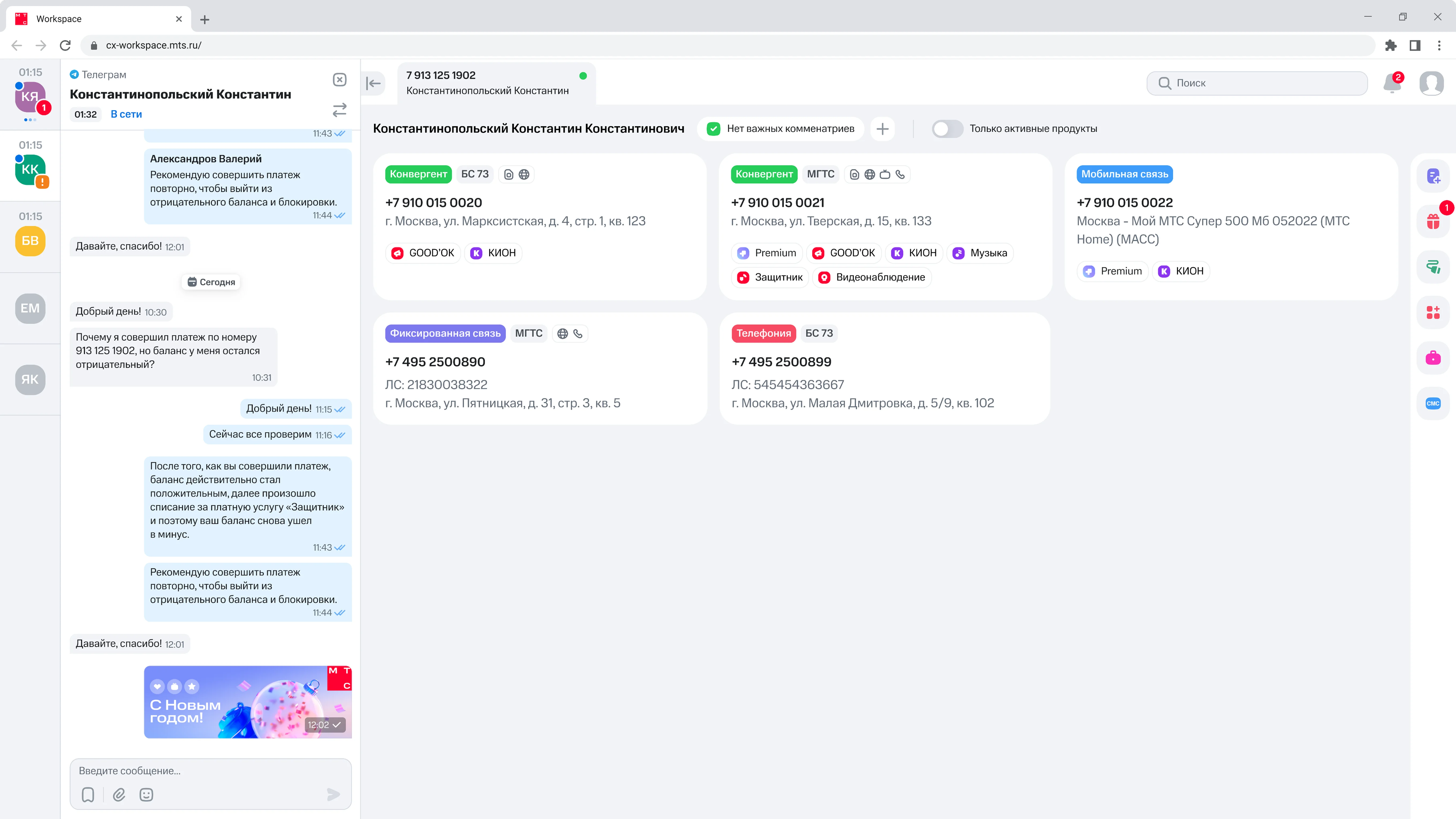Click the Поиск search field
The height and width of the screenshot is (819, 1456).
click(1257, 83)
